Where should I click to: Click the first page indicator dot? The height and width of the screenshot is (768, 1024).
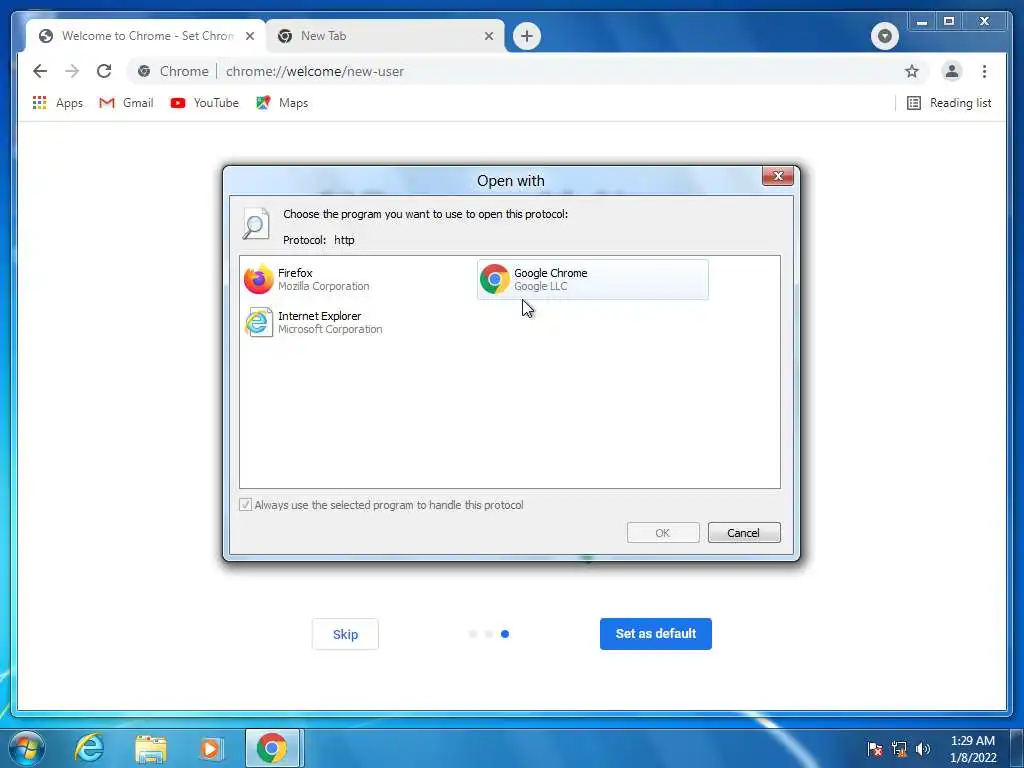pos(473,634)
